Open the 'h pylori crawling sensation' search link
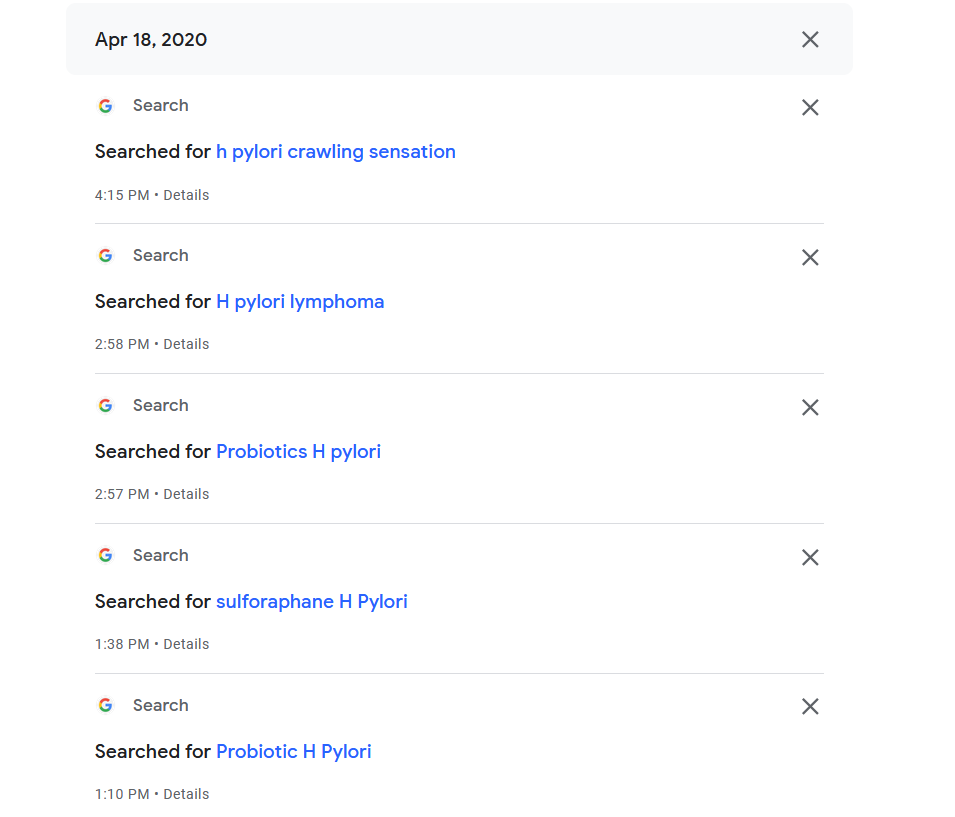This screenshot has height=817, width=955. pyautogui.click(x=336, y=152)
